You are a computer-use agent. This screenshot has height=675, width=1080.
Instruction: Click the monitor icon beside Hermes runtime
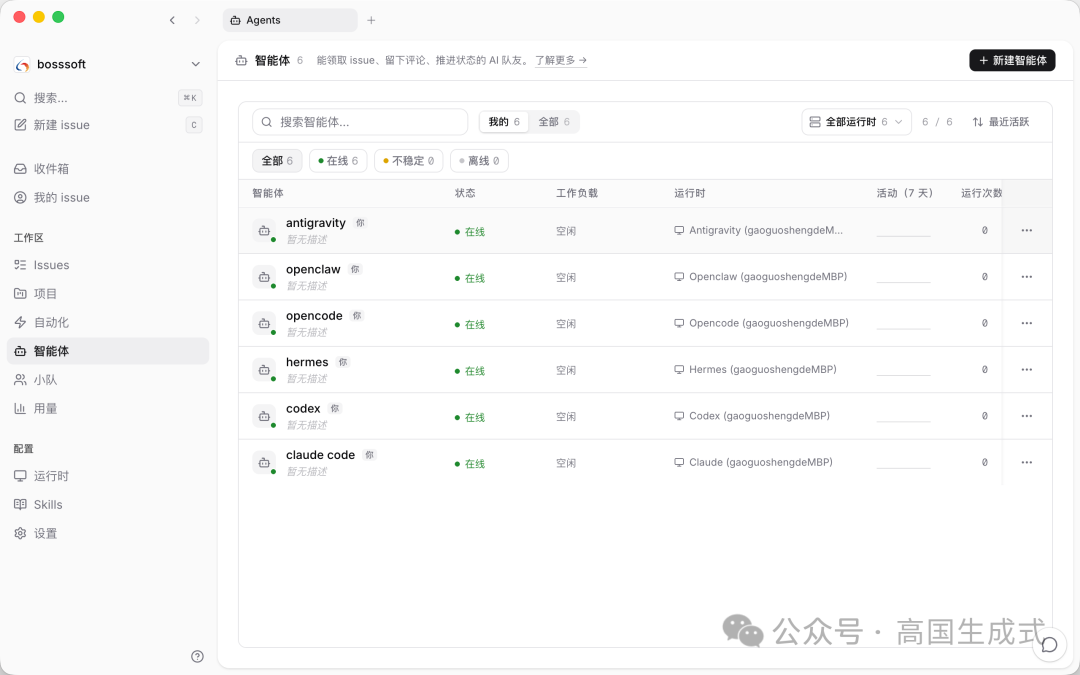pyautogui.click(x=679, y=370)
